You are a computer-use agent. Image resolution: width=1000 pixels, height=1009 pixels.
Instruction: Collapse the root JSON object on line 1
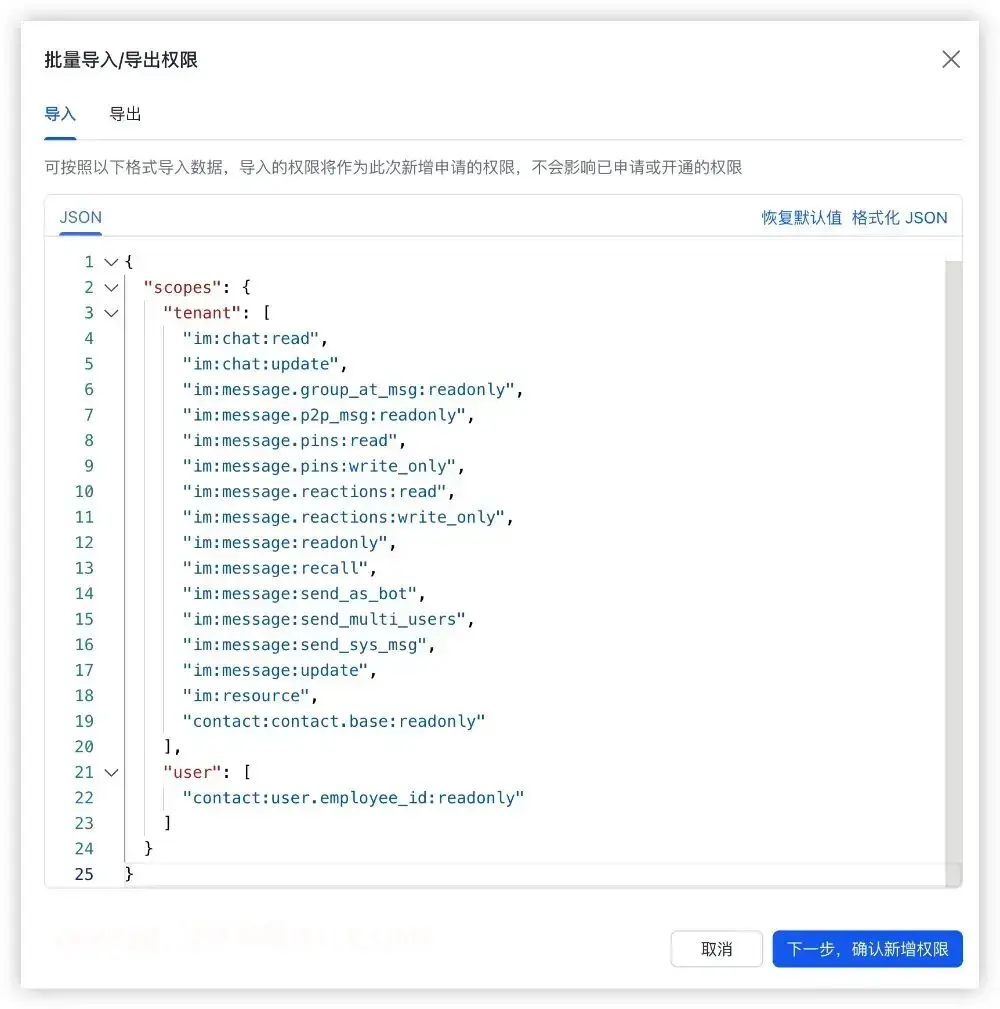(x=110, y=261)
